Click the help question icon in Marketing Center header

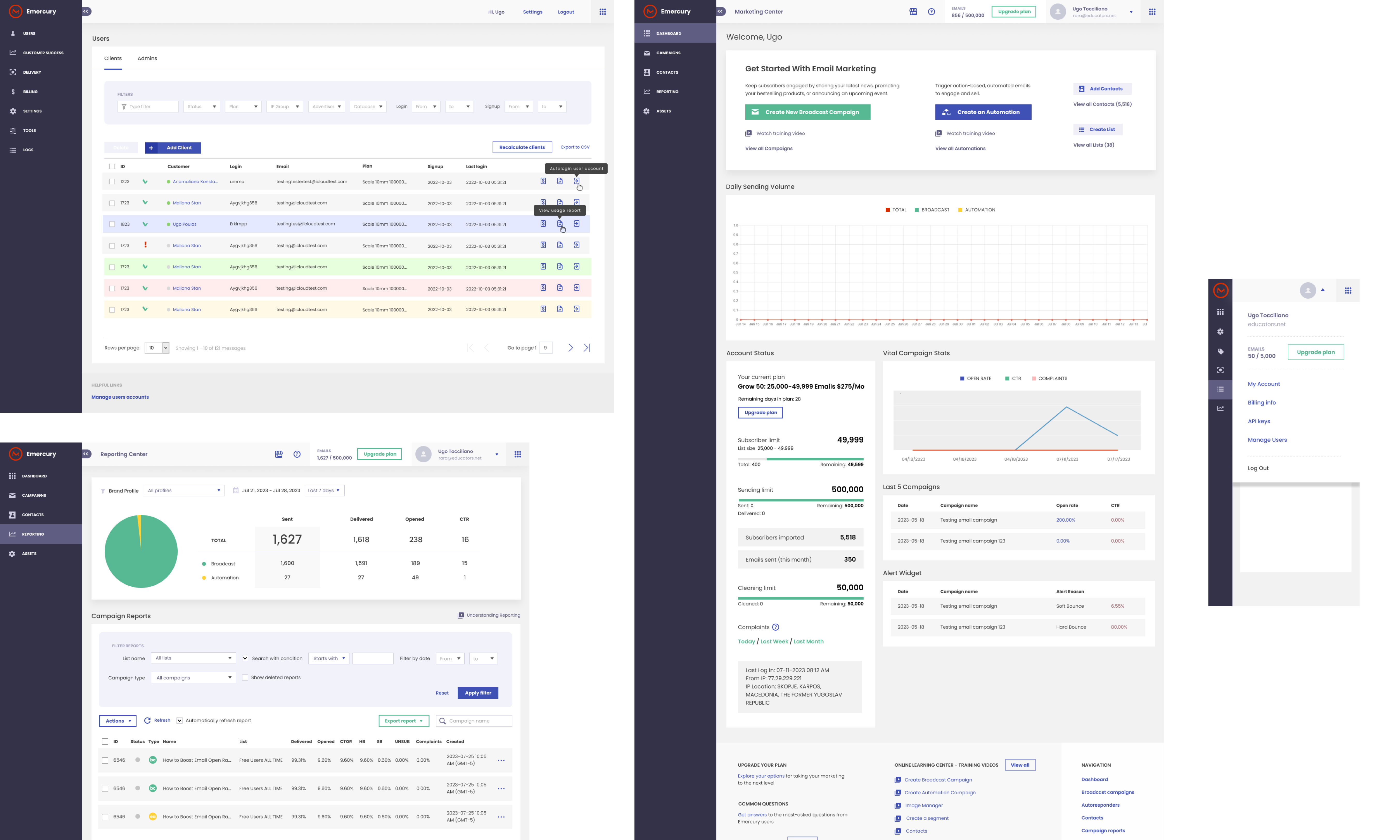click(932, 12)
